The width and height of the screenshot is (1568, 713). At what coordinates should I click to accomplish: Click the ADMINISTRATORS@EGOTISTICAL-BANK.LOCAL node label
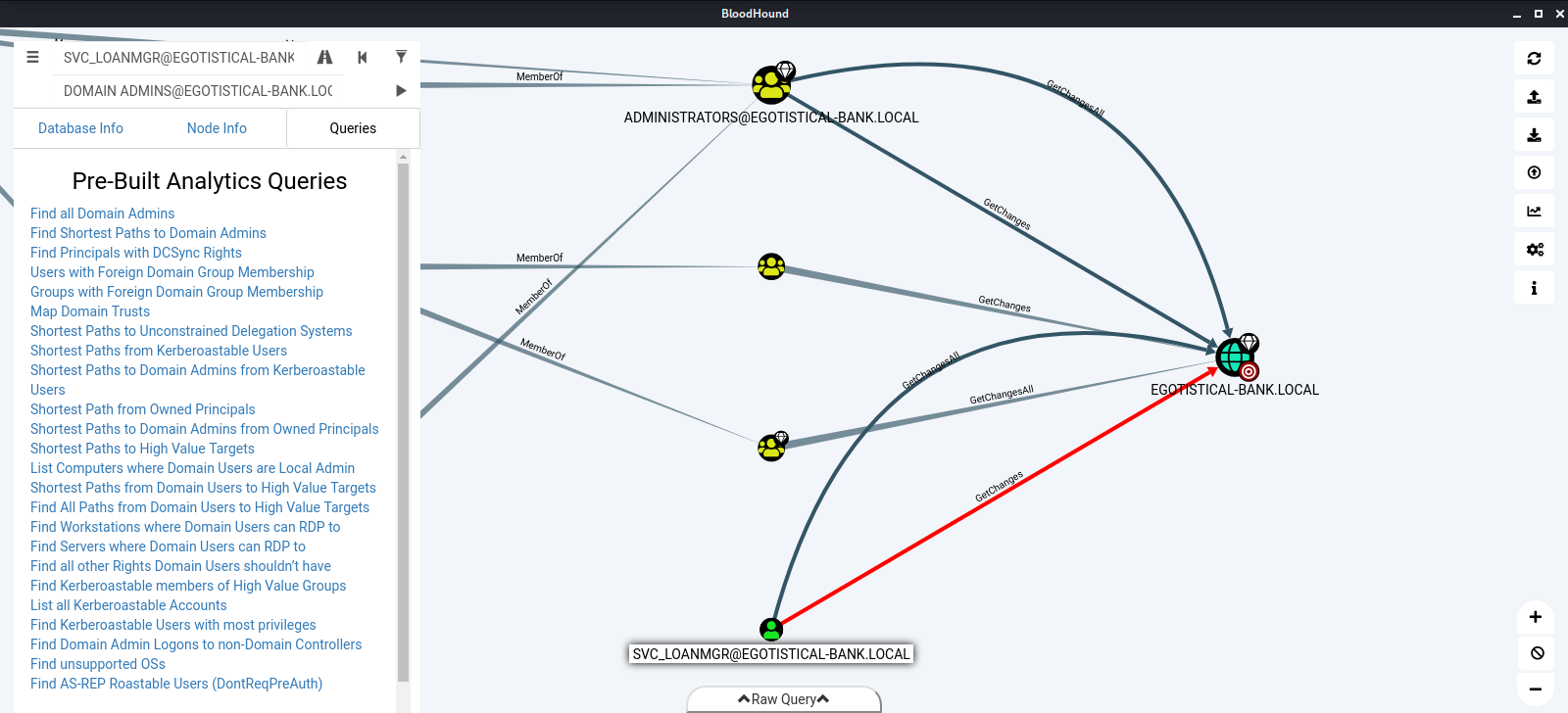point(771,118)
